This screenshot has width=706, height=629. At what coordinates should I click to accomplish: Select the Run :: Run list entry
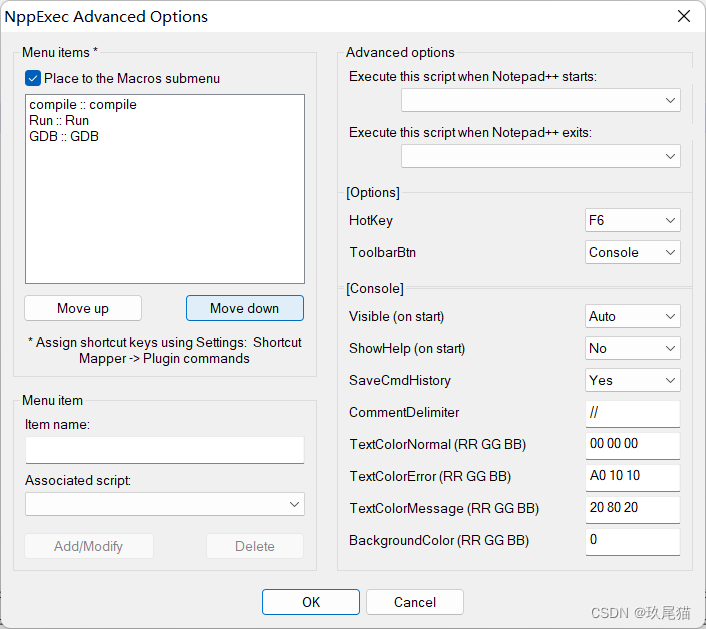click(59, 121)
